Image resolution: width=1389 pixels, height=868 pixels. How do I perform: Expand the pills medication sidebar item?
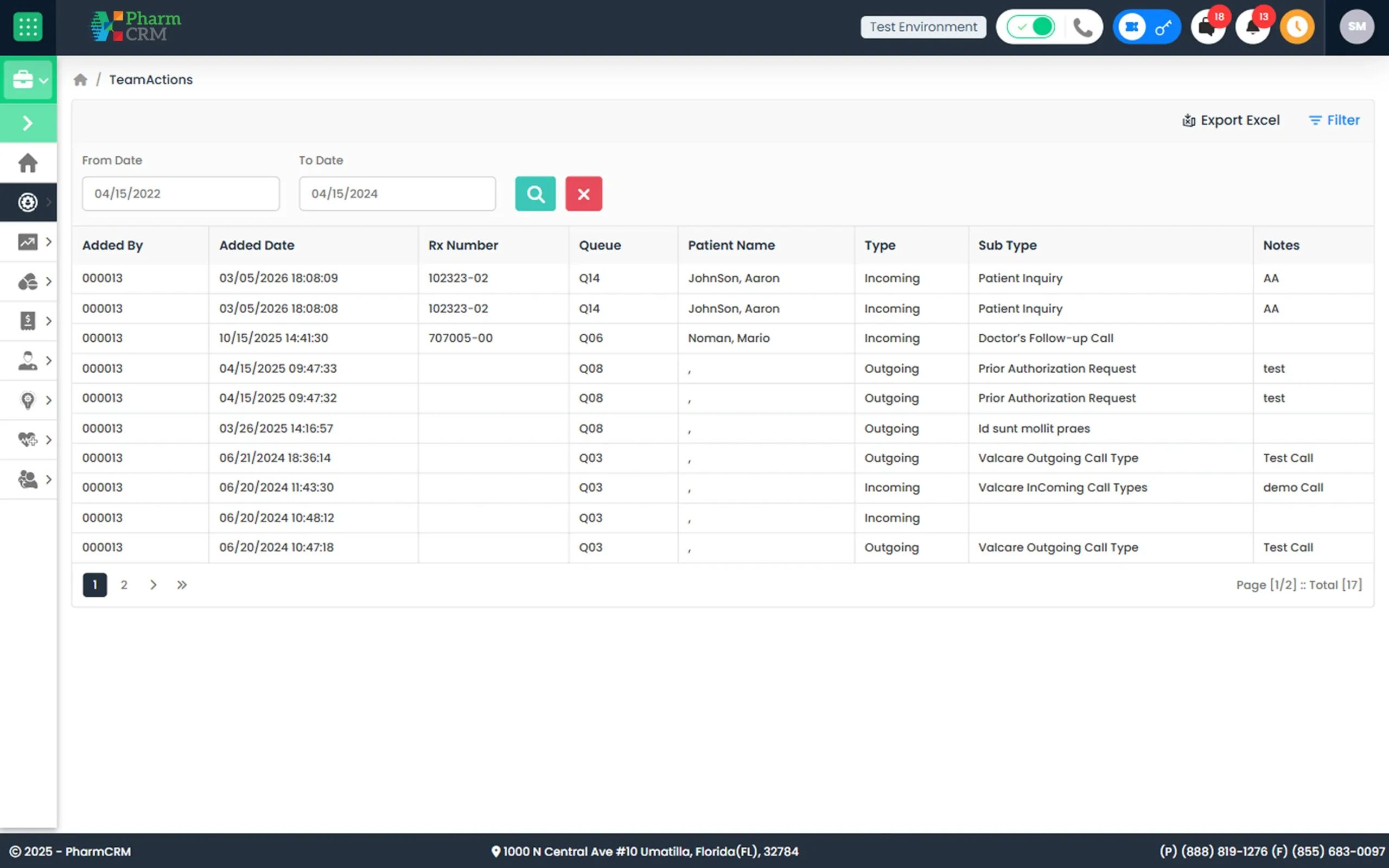pyautogui.click(x=28, y=282)
